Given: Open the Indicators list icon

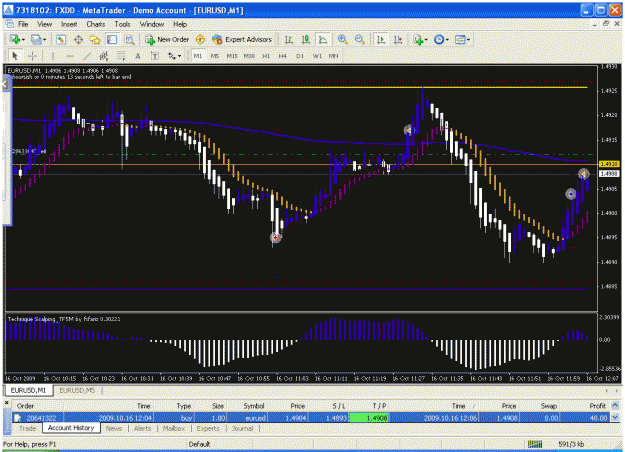Looking at the screenshot, I should point(418,39).
